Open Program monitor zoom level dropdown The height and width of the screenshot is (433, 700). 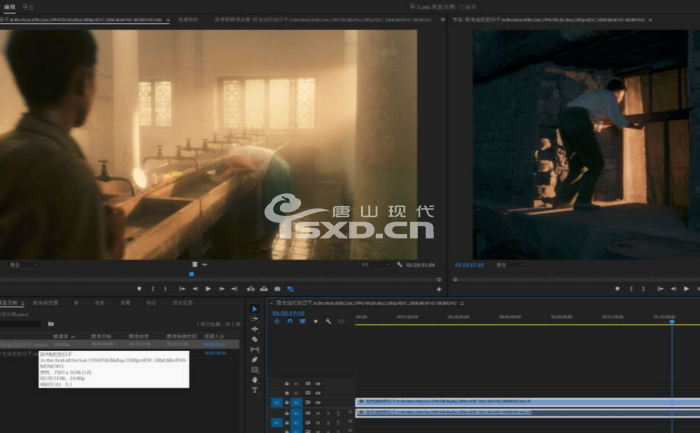click(x=510, y=265)
